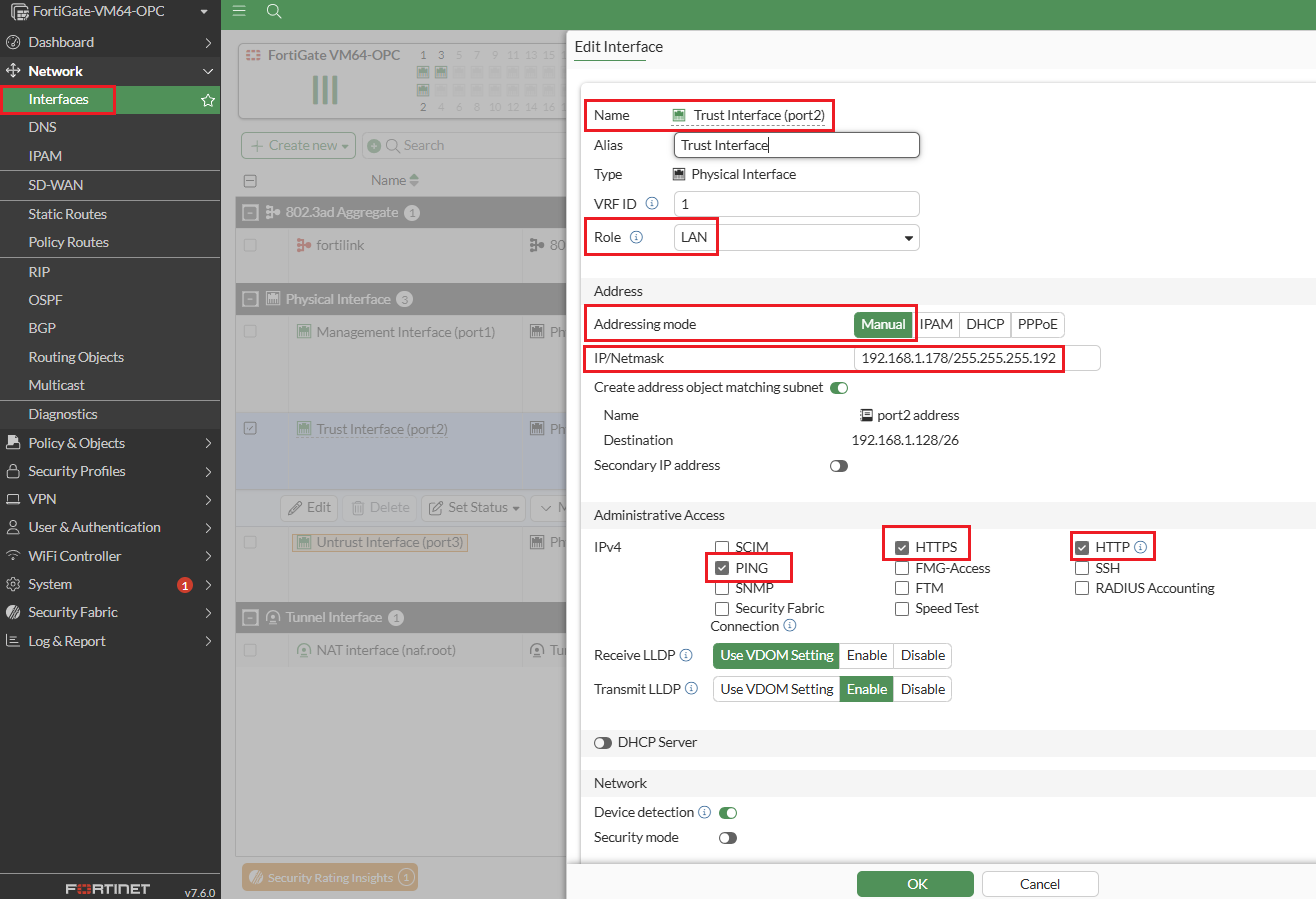Viewport: 1316px width, 899px height.
Task: Click the info icon beside VRF ID
Action: point(652,203)
